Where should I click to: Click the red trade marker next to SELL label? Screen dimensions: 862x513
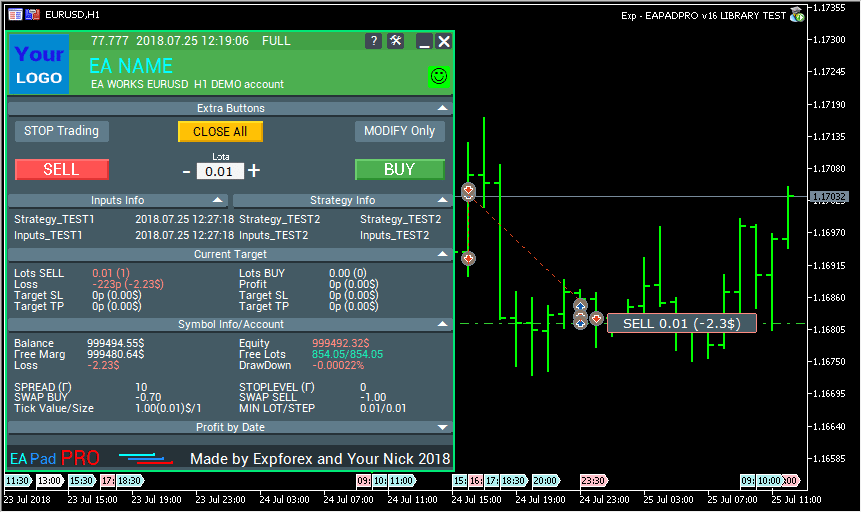(x=596, y=319)
